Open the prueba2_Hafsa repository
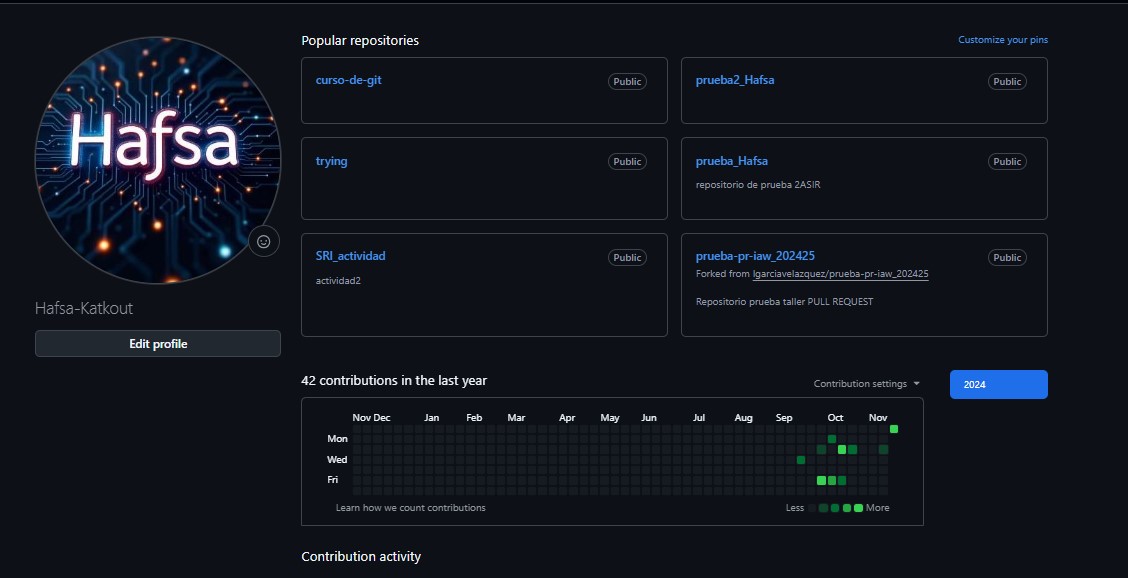The width and height of the screenshot is (1128, 578). [x=735, y=79]
